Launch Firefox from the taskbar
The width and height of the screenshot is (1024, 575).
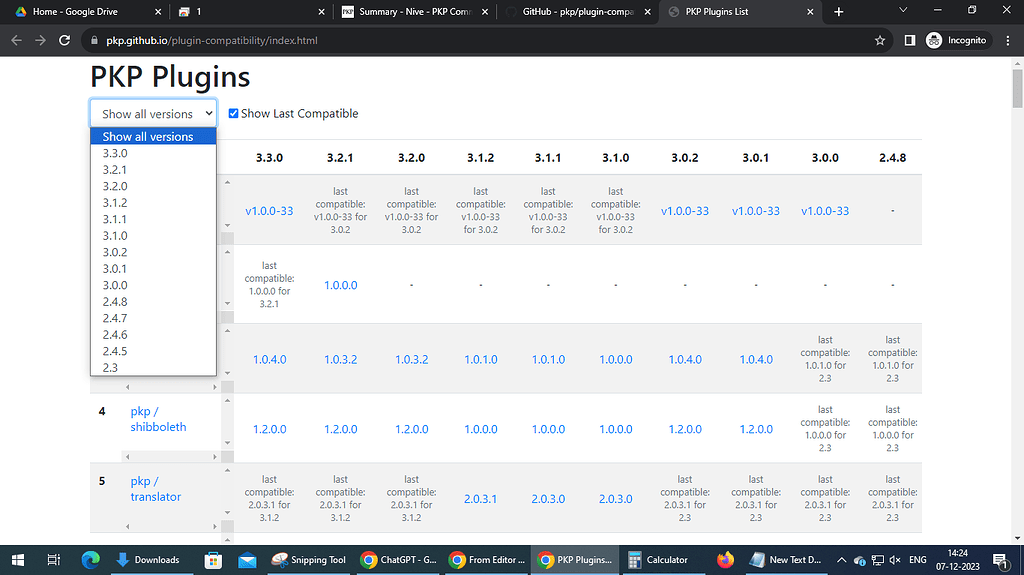pyautogui.click(x=725, y=560)
